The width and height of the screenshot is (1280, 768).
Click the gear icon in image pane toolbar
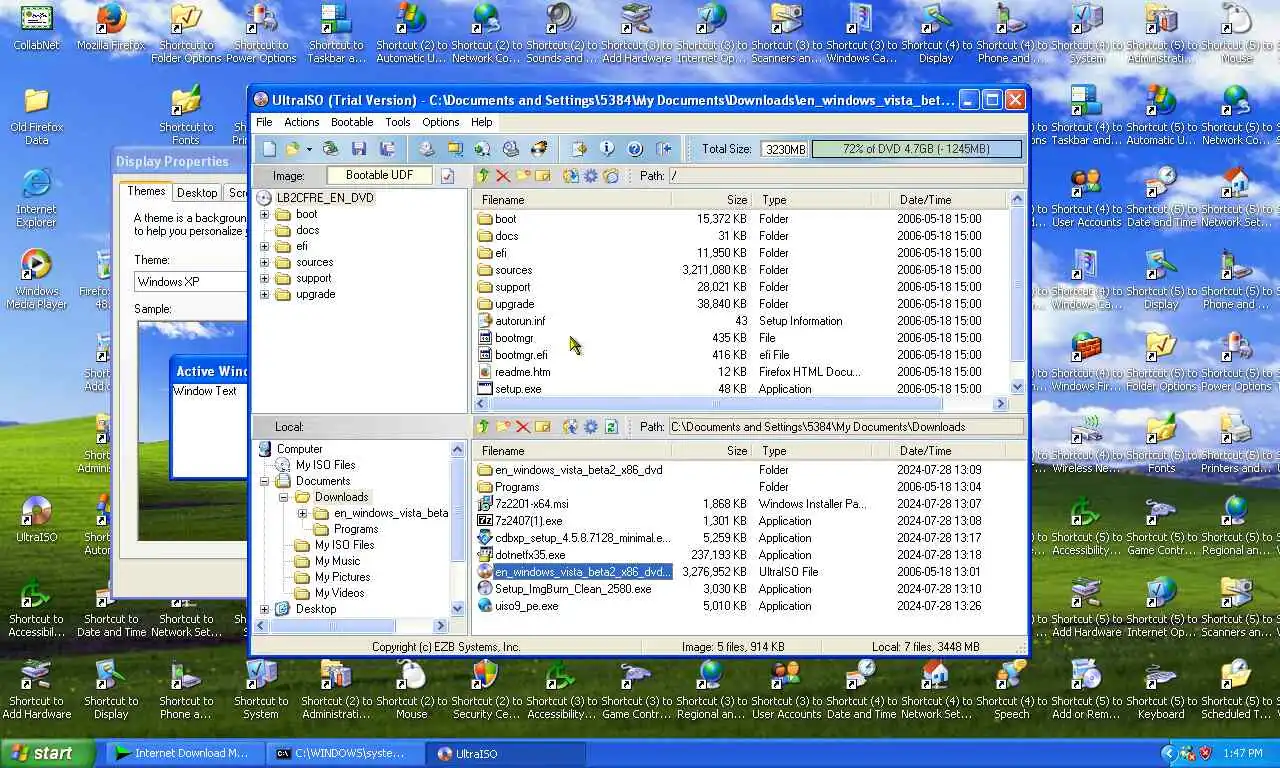591,176
